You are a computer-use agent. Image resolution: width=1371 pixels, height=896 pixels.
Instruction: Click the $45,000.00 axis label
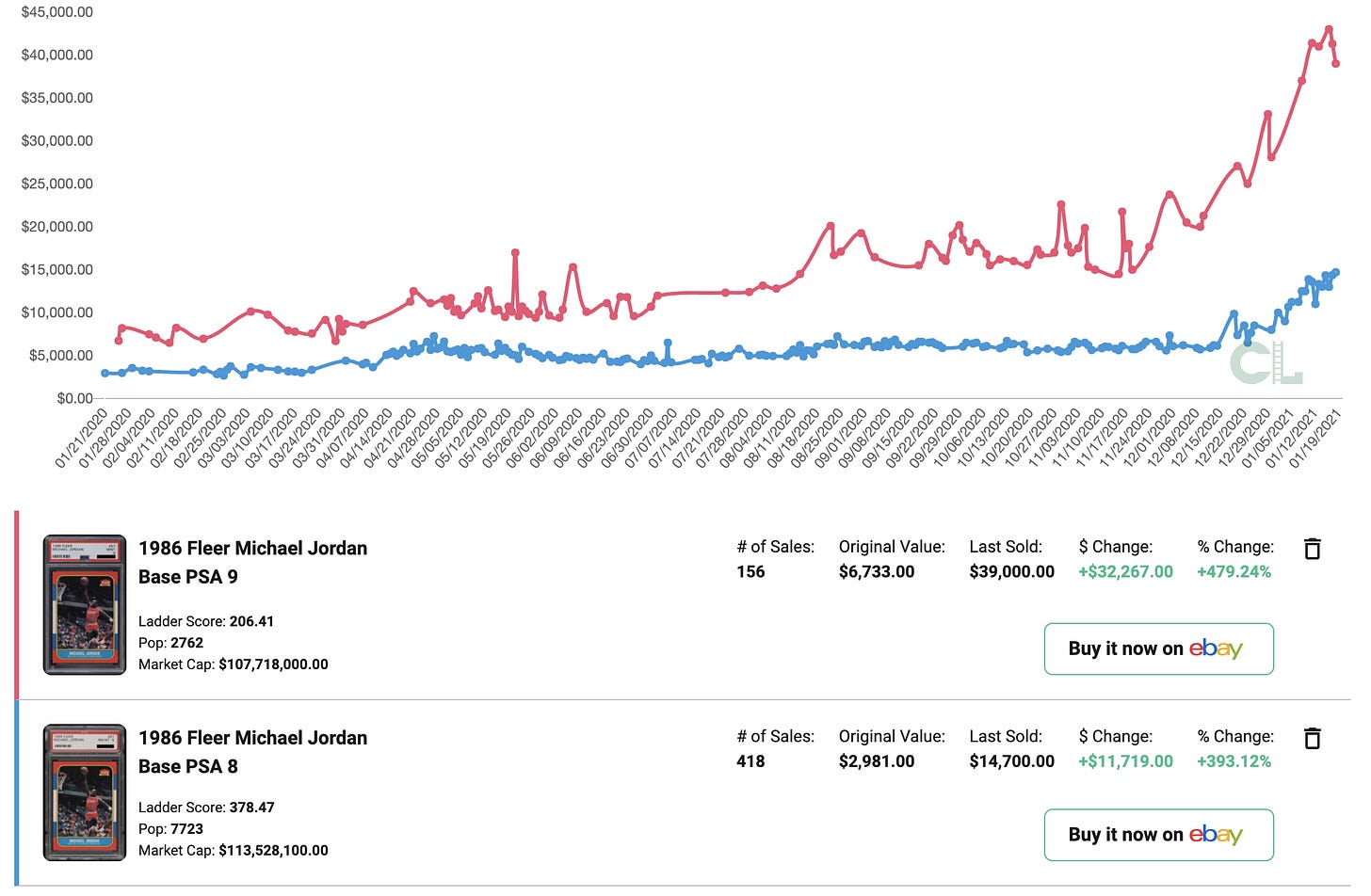pos(57,12)
